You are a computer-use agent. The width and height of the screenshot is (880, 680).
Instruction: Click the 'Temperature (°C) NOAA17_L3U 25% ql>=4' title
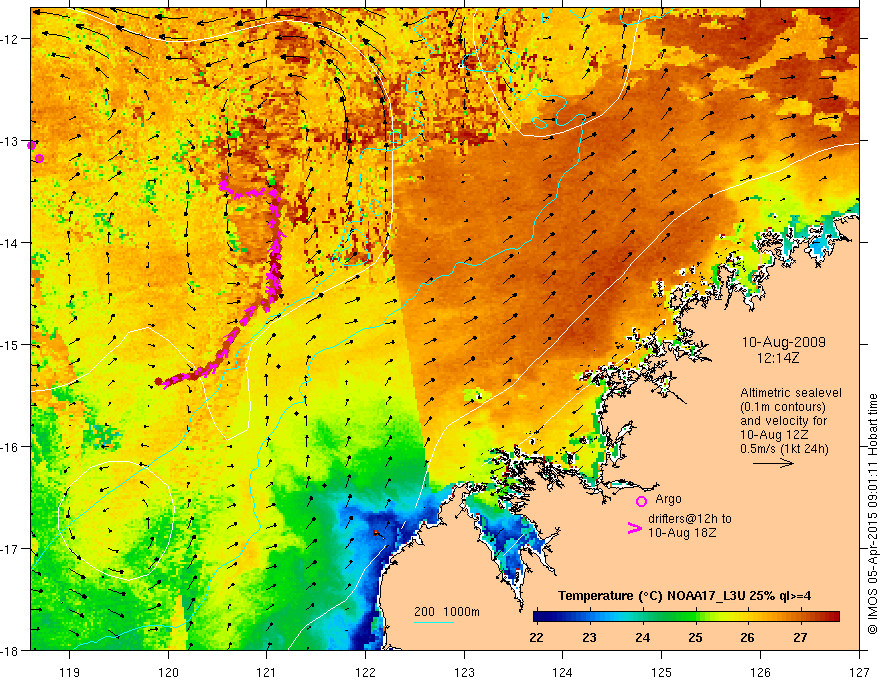(x=684, y=595)
